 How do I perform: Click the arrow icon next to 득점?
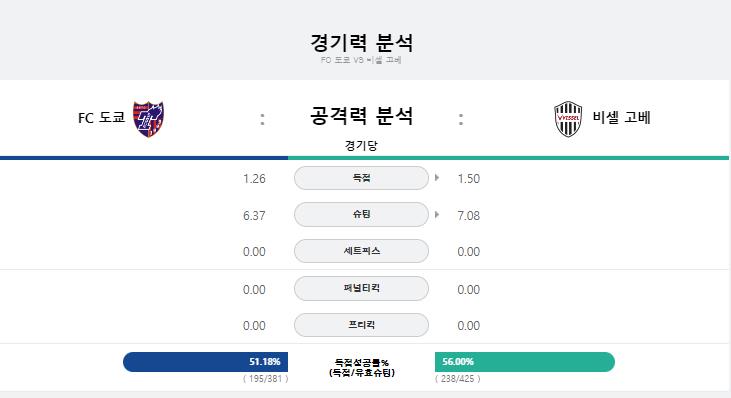tap(437, 178)
